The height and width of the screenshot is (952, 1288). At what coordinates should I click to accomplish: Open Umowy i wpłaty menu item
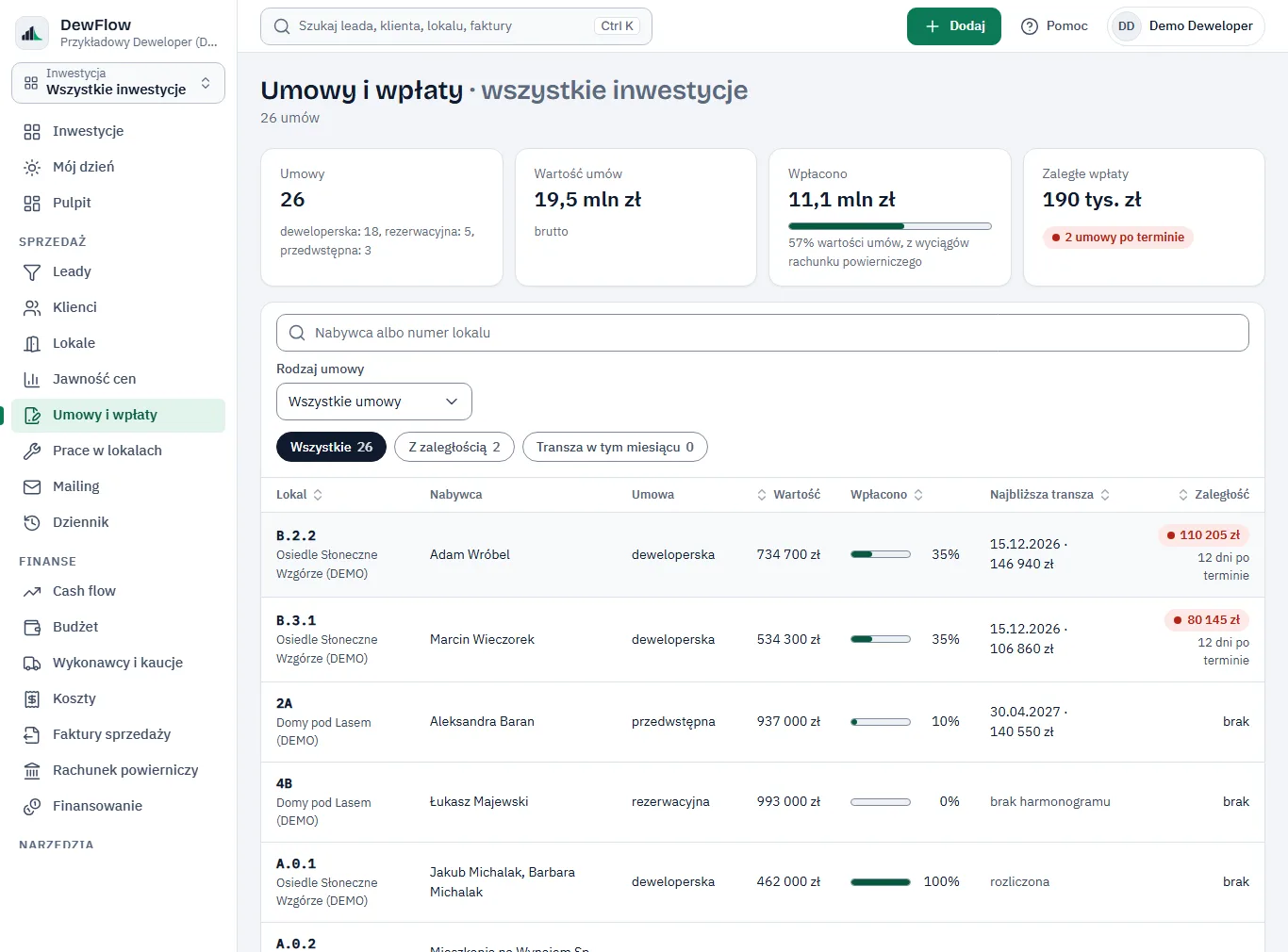click(118, 415)
